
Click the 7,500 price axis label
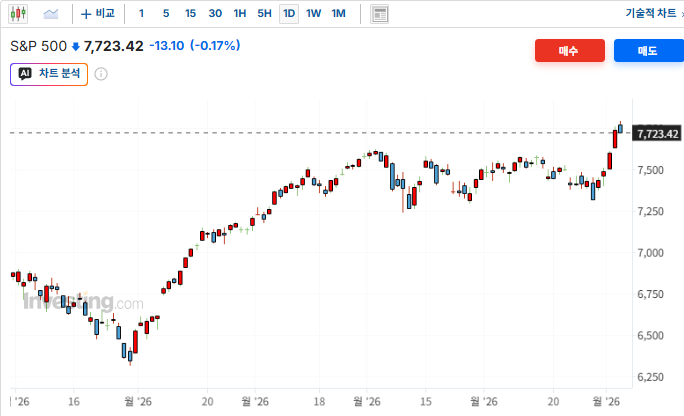[650, 170]
